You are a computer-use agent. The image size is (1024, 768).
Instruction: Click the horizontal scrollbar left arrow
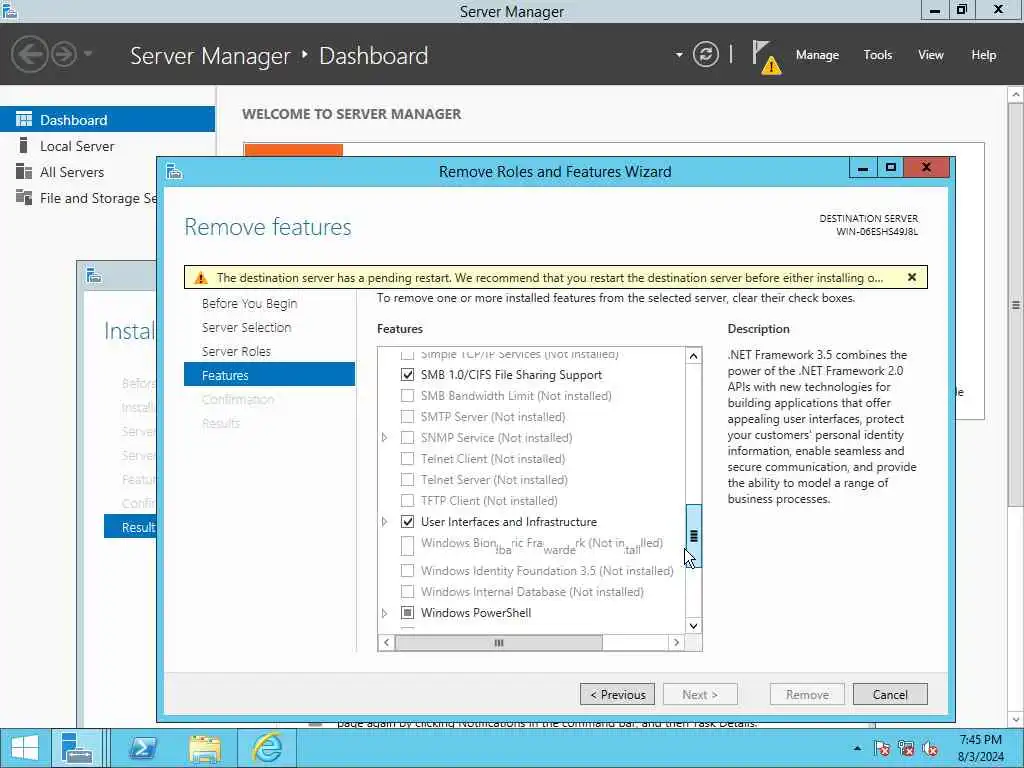[387, 643]
